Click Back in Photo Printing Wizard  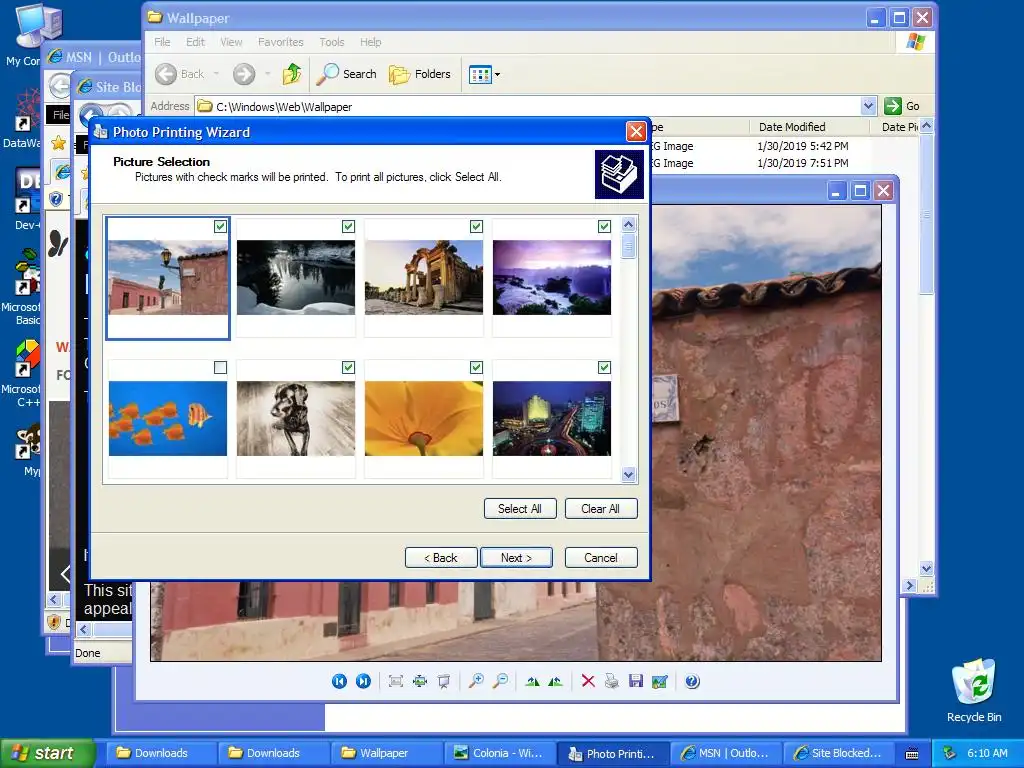tap(441, 558)
